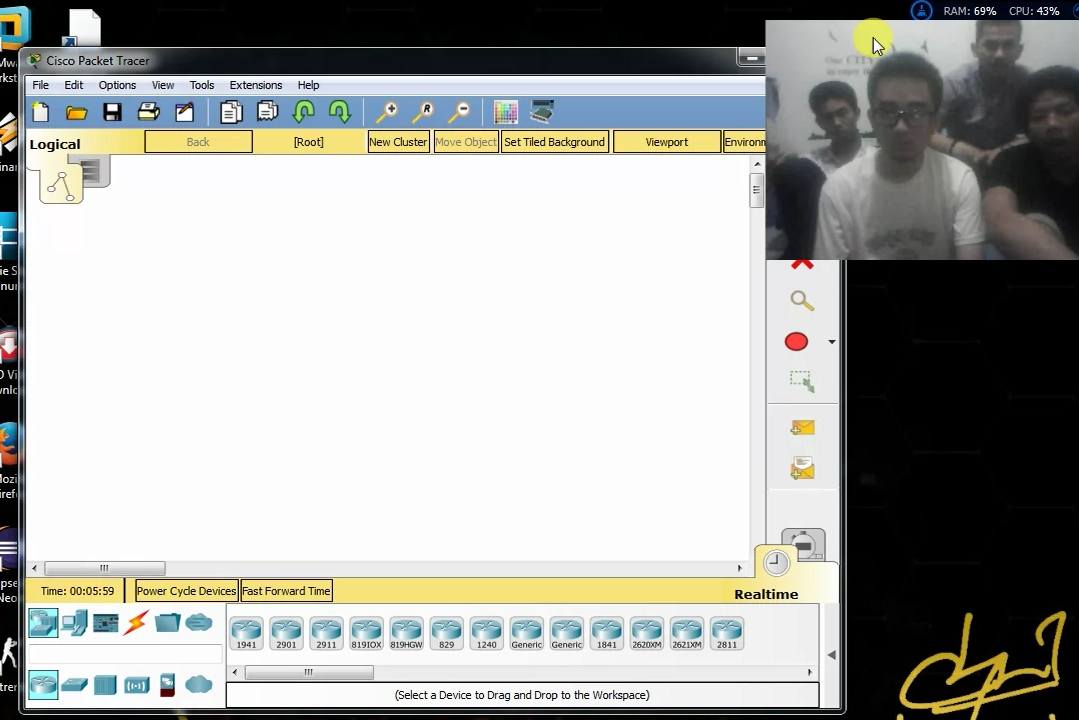This screenshot has height=720, width=1079.
Task: Undo with the left green arrow icon
Action: (x=303, y=112)
